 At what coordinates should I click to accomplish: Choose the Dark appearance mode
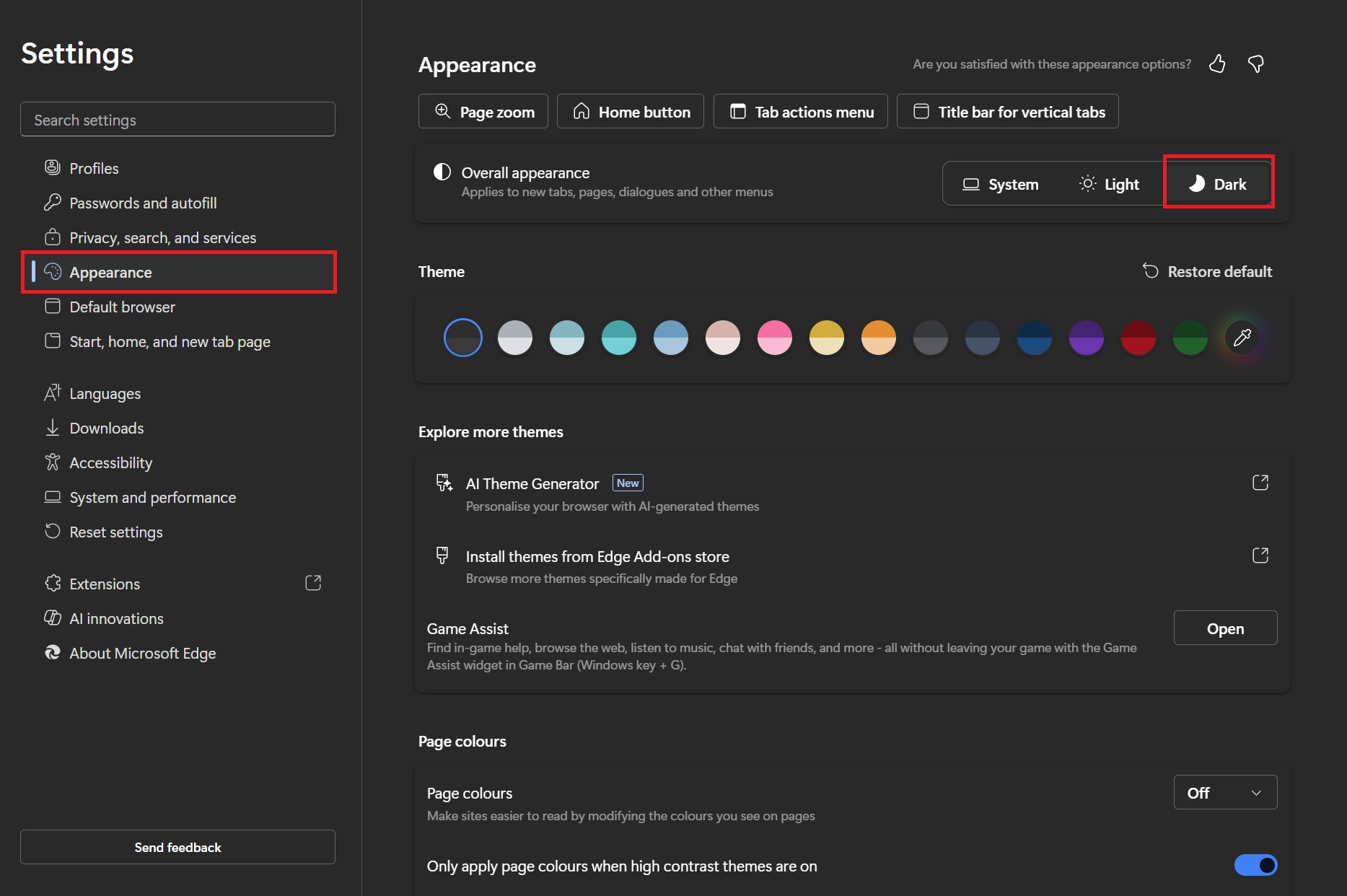(x=1218, y=185)
